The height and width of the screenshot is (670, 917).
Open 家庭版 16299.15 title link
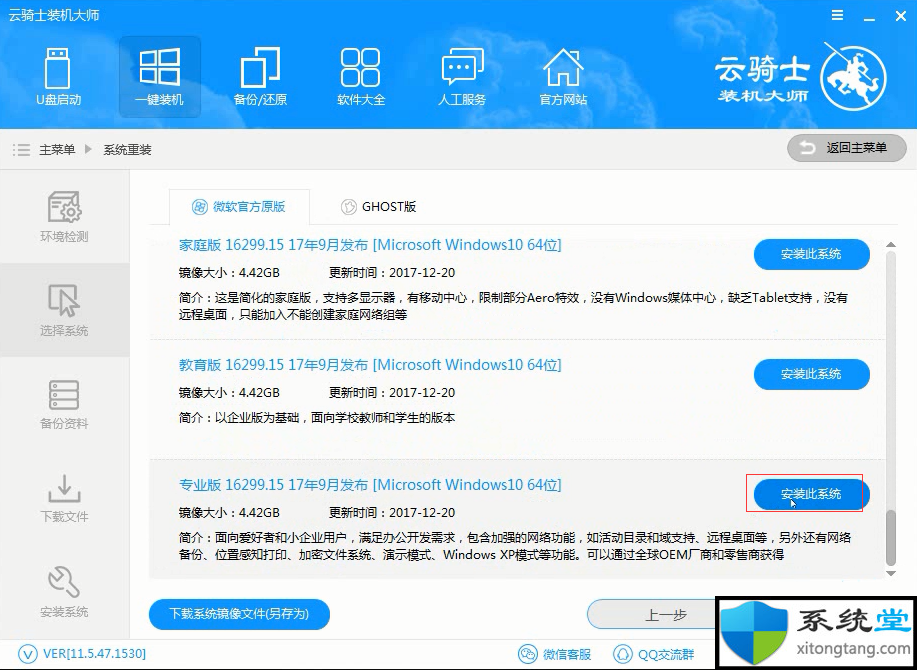point(370,245)
